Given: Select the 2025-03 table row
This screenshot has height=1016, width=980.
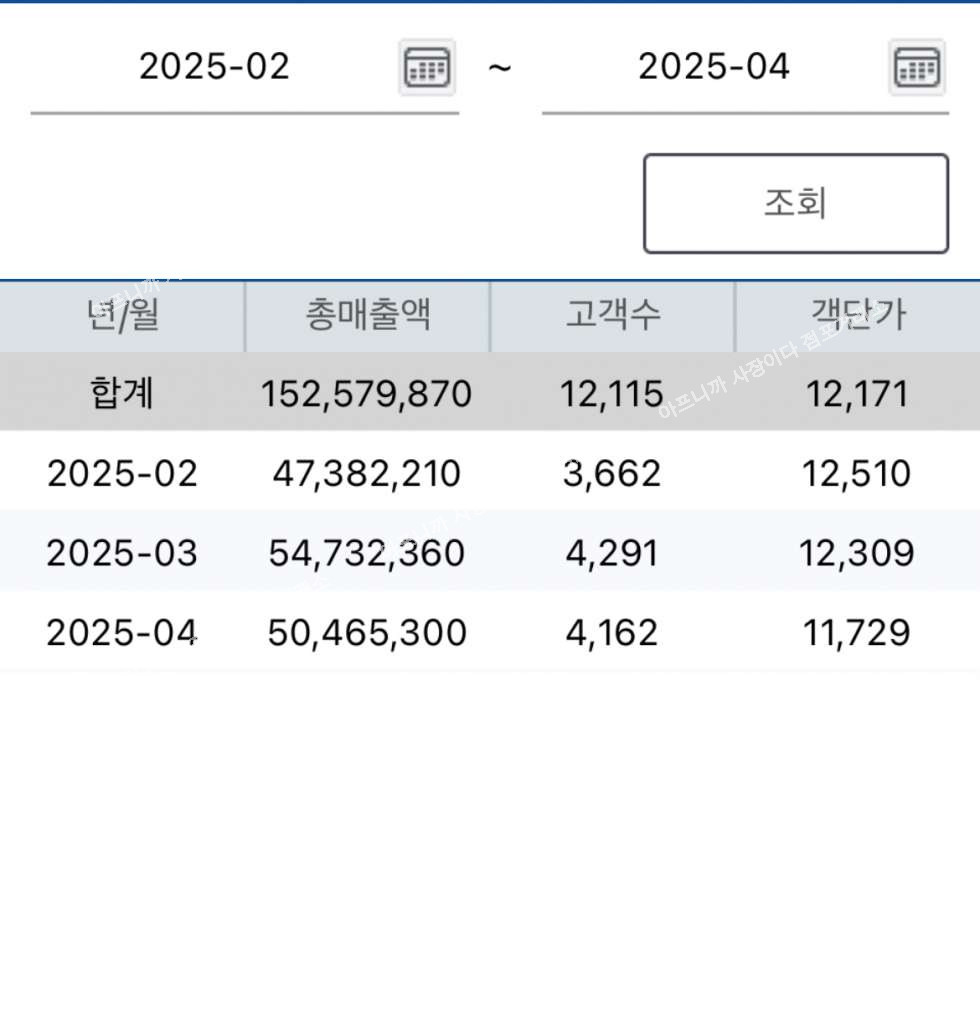Looking at the screenshot, I should pos(490,552).
